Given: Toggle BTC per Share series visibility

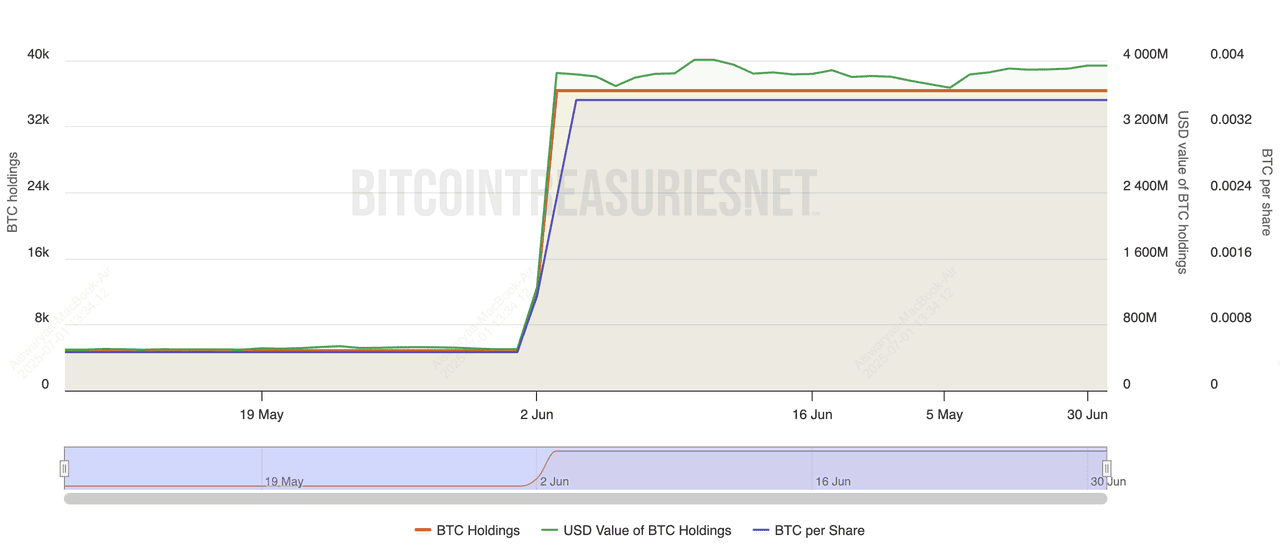Looking at the screenshot, I should click(819, 530).
